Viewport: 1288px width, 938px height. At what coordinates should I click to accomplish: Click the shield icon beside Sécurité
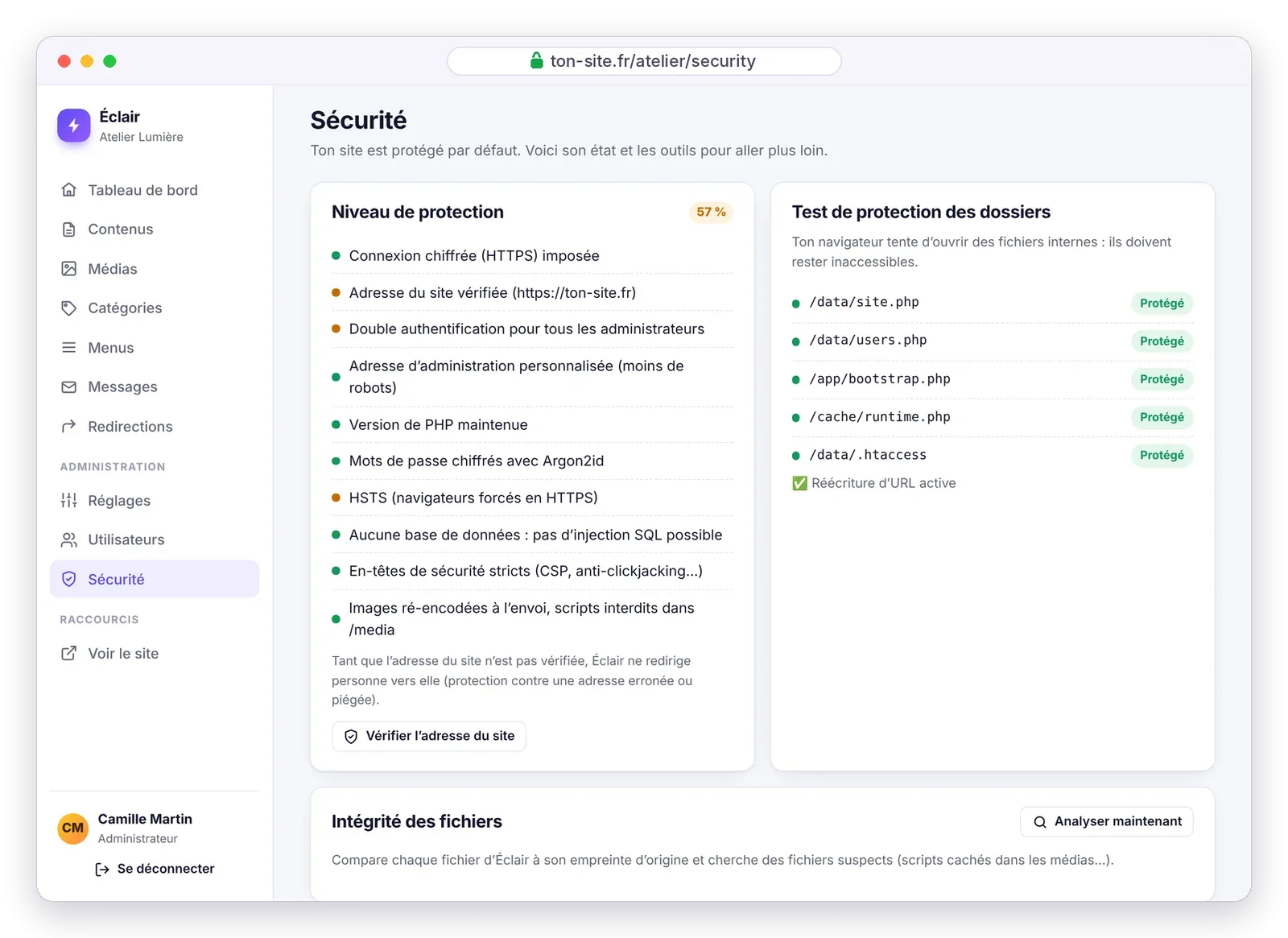pos(69,579)
